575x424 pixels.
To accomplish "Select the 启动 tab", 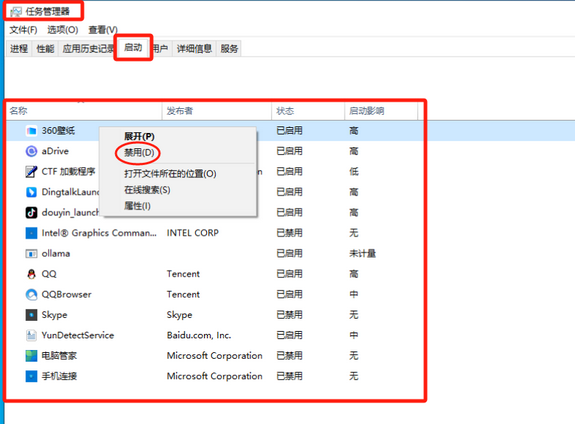I will tap(133, 48).
